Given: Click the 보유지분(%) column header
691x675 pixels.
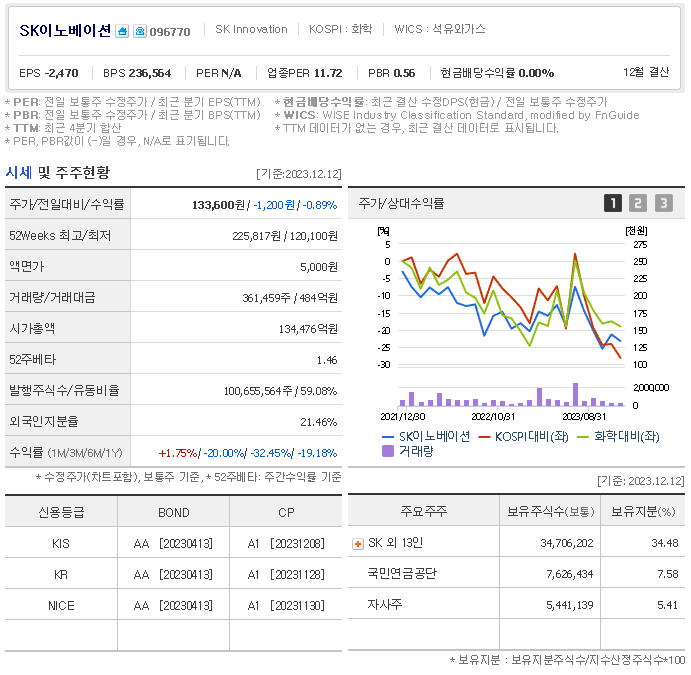Looking at the screenshot, I should (643, 512).
